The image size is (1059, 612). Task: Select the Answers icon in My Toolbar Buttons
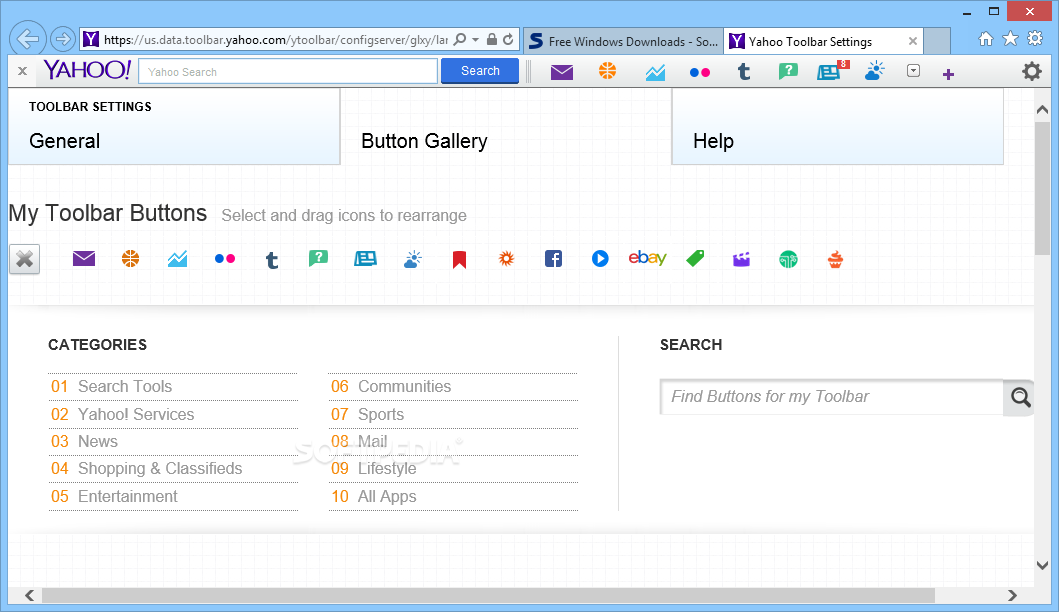click(x=318, y=258)
